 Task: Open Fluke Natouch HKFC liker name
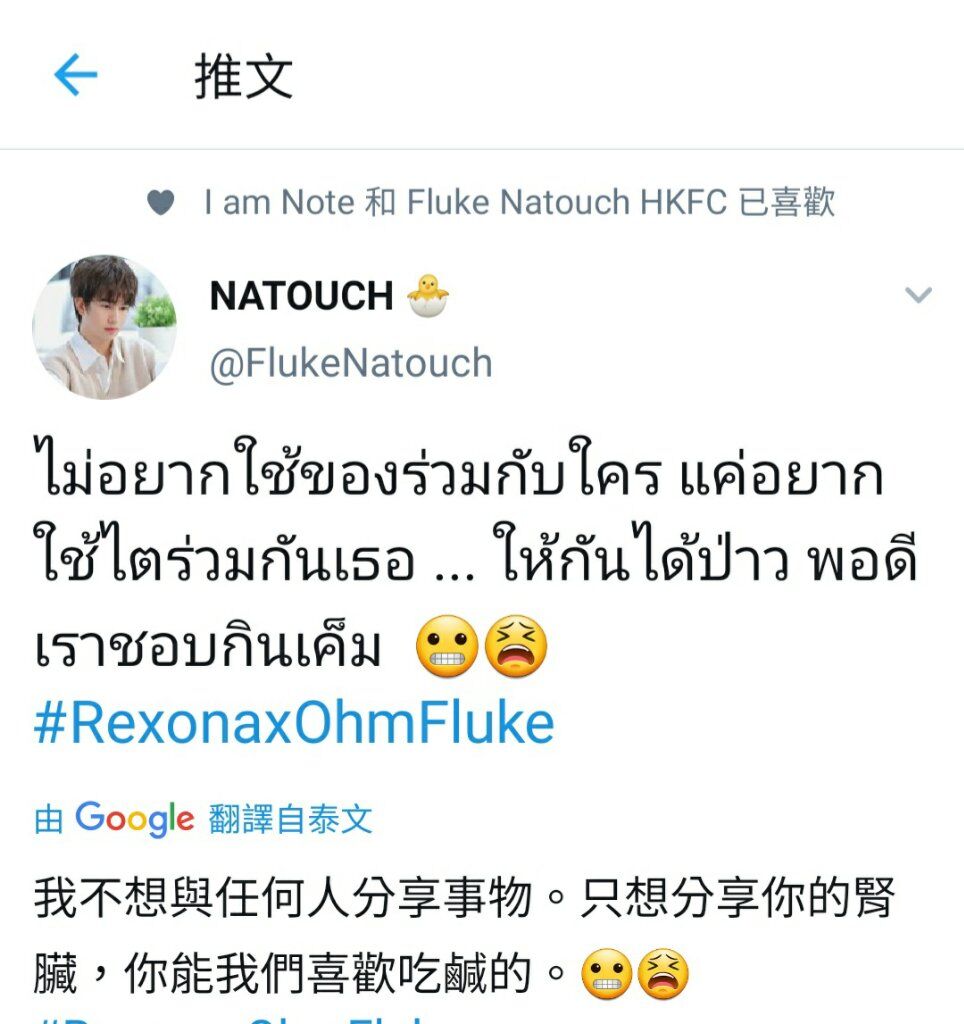coord(566,202)
